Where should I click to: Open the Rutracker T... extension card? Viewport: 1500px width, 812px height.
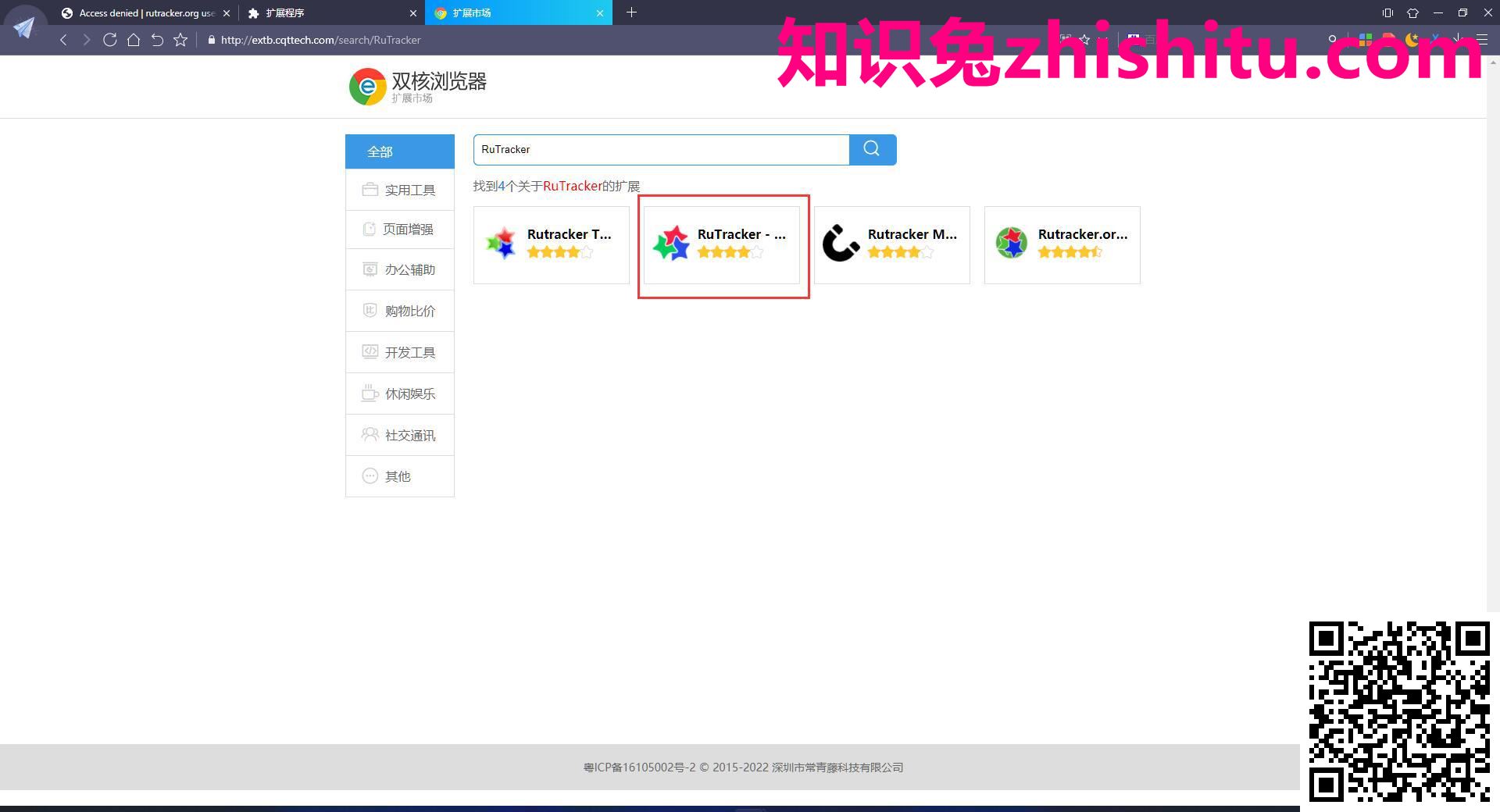[x=552, y=245]
